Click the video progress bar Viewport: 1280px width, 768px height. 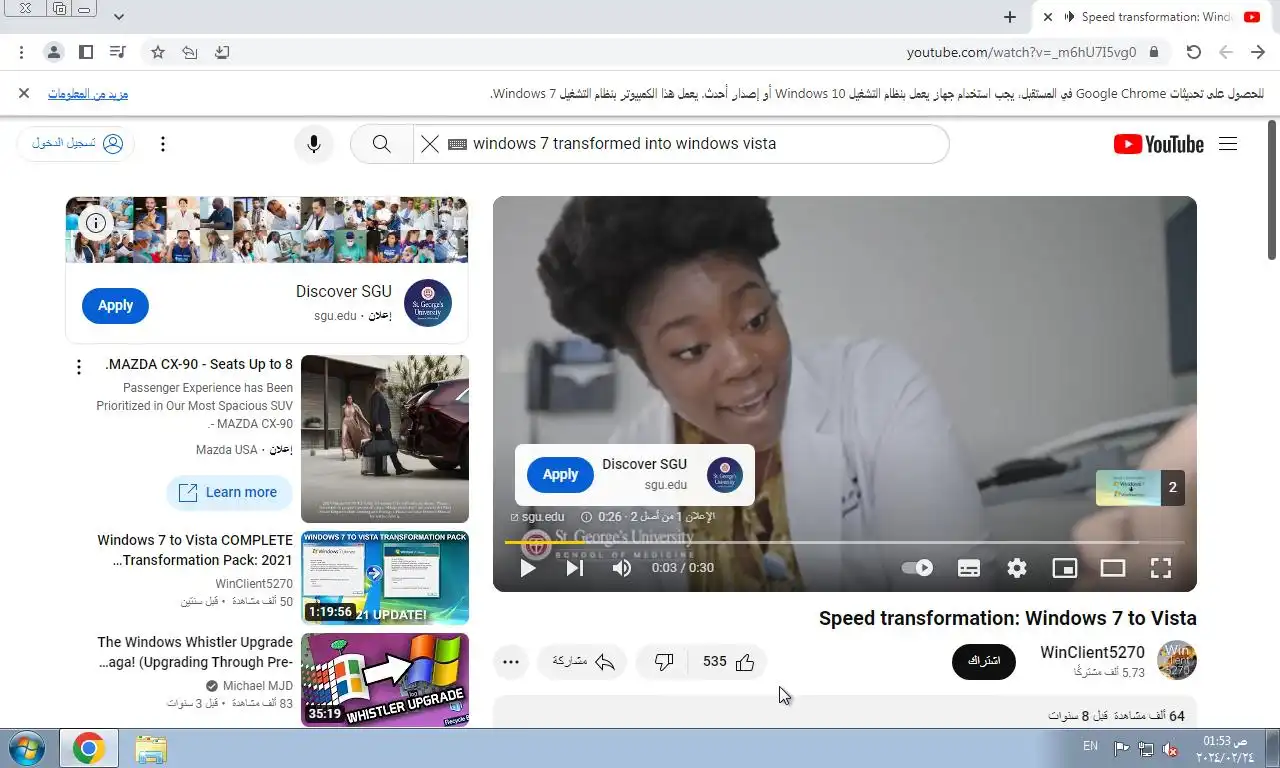point(845,543)
